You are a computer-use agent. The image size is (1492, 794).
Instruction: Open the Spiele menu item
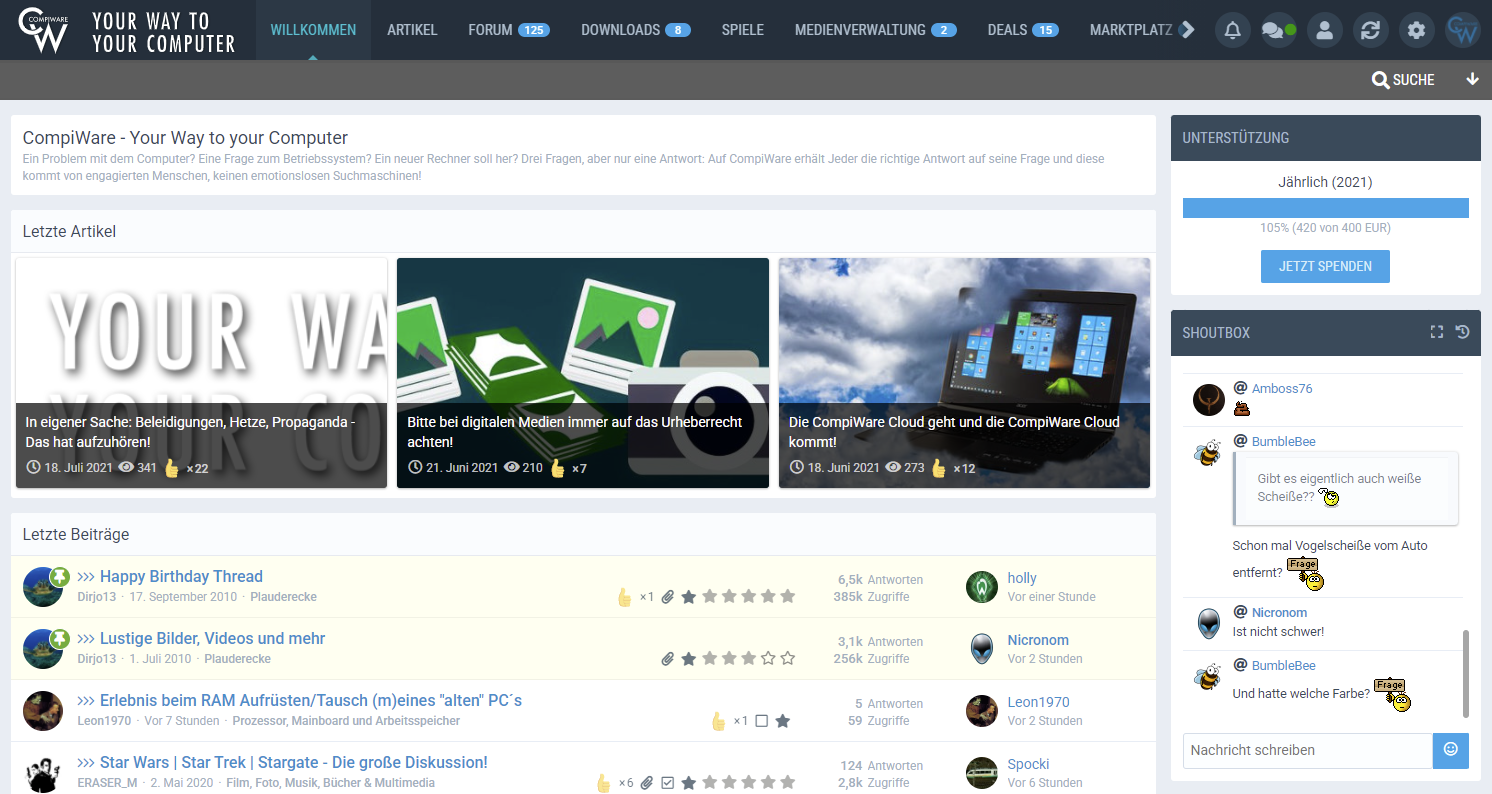(743, 30)
